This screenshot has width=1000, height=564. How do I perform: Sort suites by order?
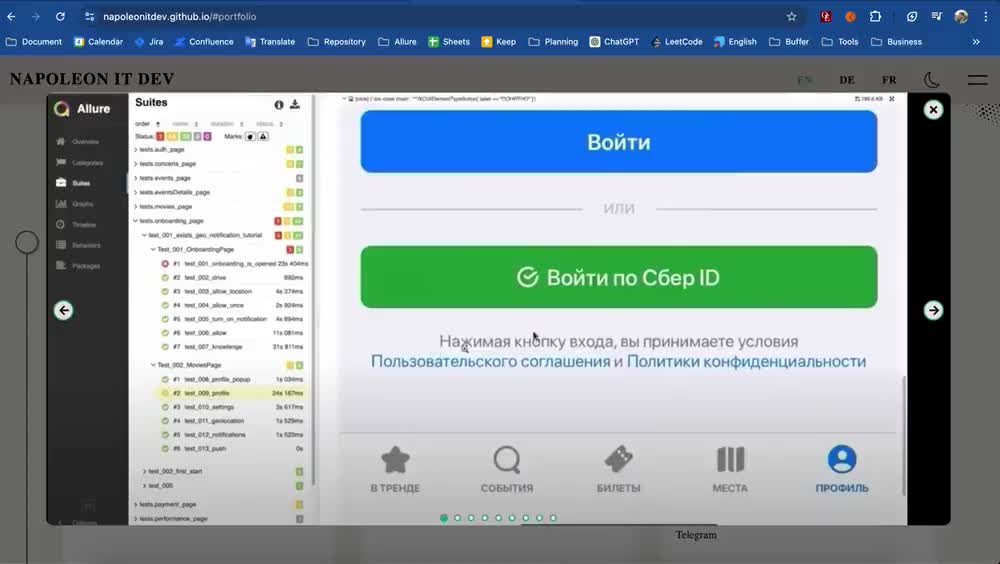click(x=147, y=124)
